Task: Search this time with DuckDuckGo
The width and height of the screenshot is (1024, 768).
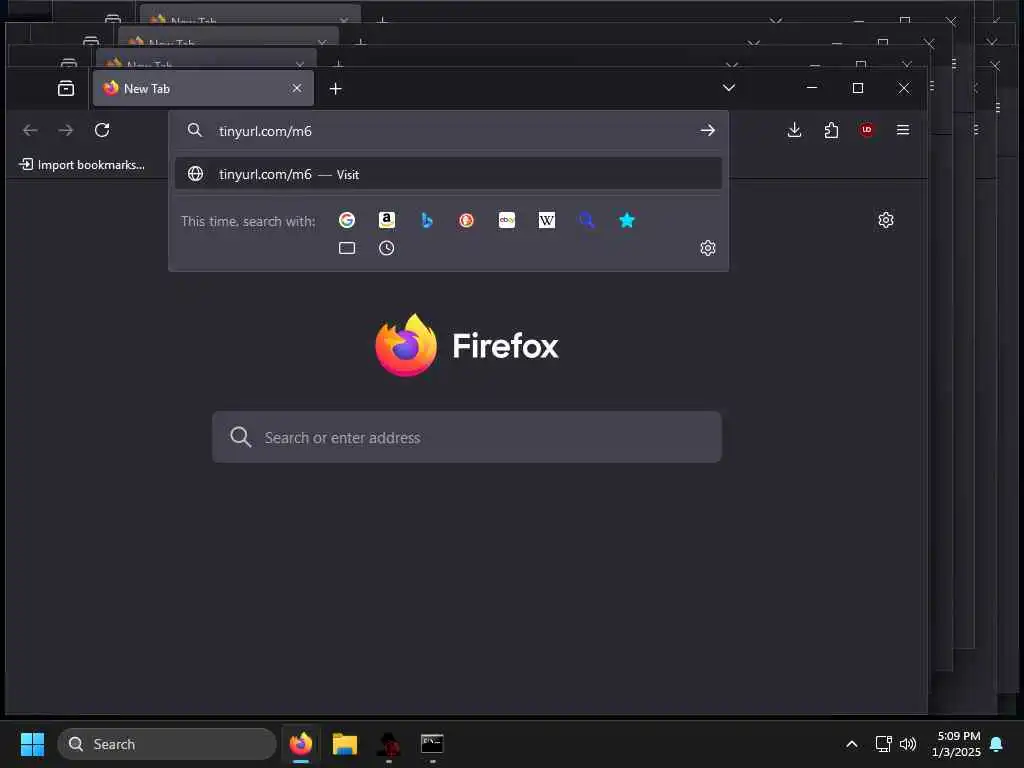Action: [x=466, y=220]
